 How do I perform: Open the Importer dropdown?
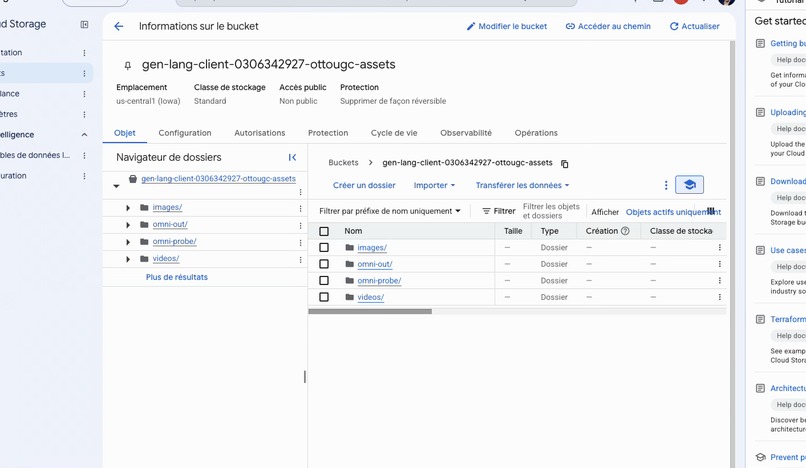tap(434, 185)
